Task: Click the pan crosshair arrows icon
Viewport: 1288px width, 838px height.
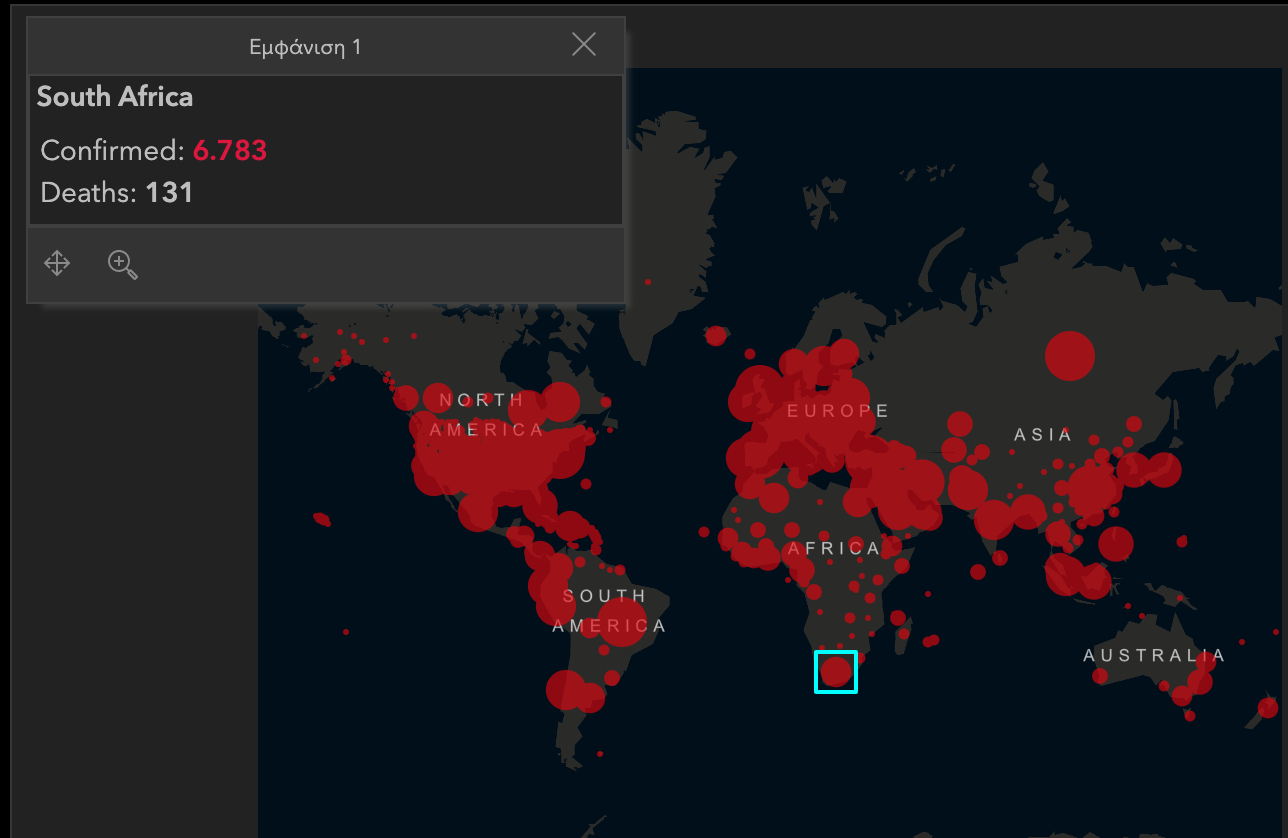Action: click(x=57, y=264)
